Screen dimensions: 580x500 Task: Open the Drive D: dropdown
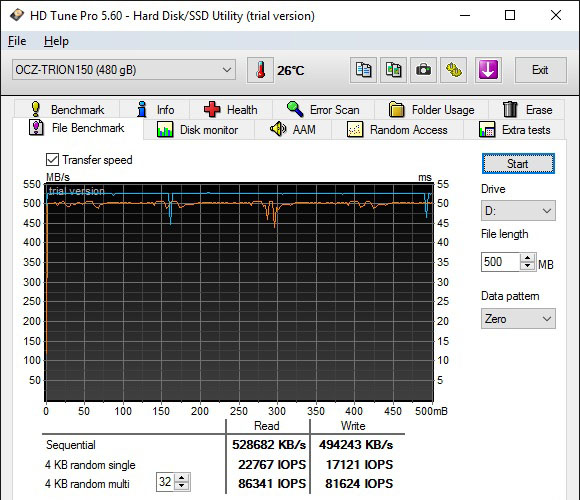[518, 211]
